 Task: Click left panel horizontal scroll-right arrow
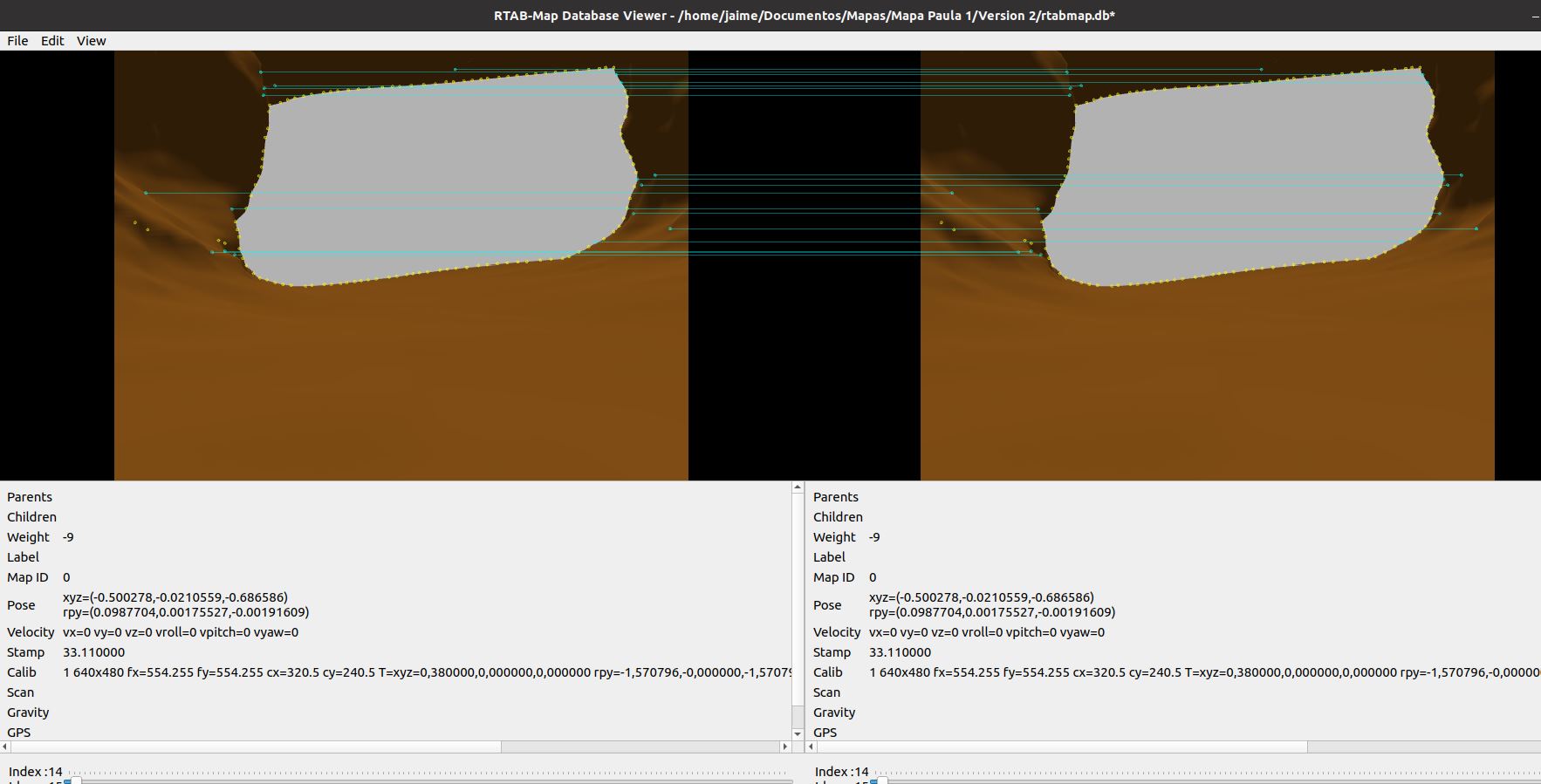(784, 747)
